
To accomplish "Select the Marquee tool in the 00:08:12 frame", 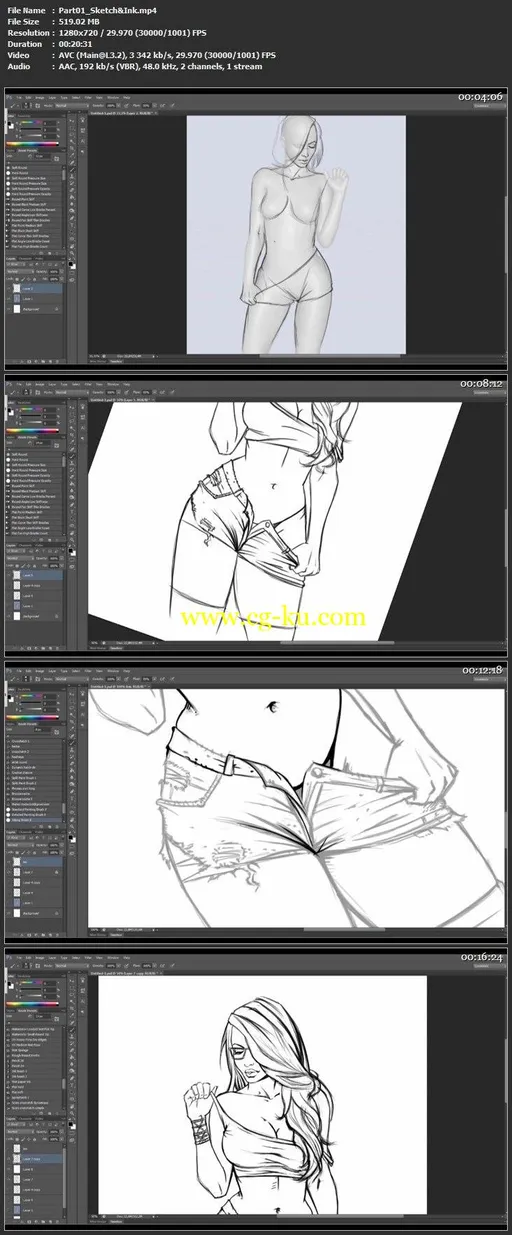I will point(72,414).
